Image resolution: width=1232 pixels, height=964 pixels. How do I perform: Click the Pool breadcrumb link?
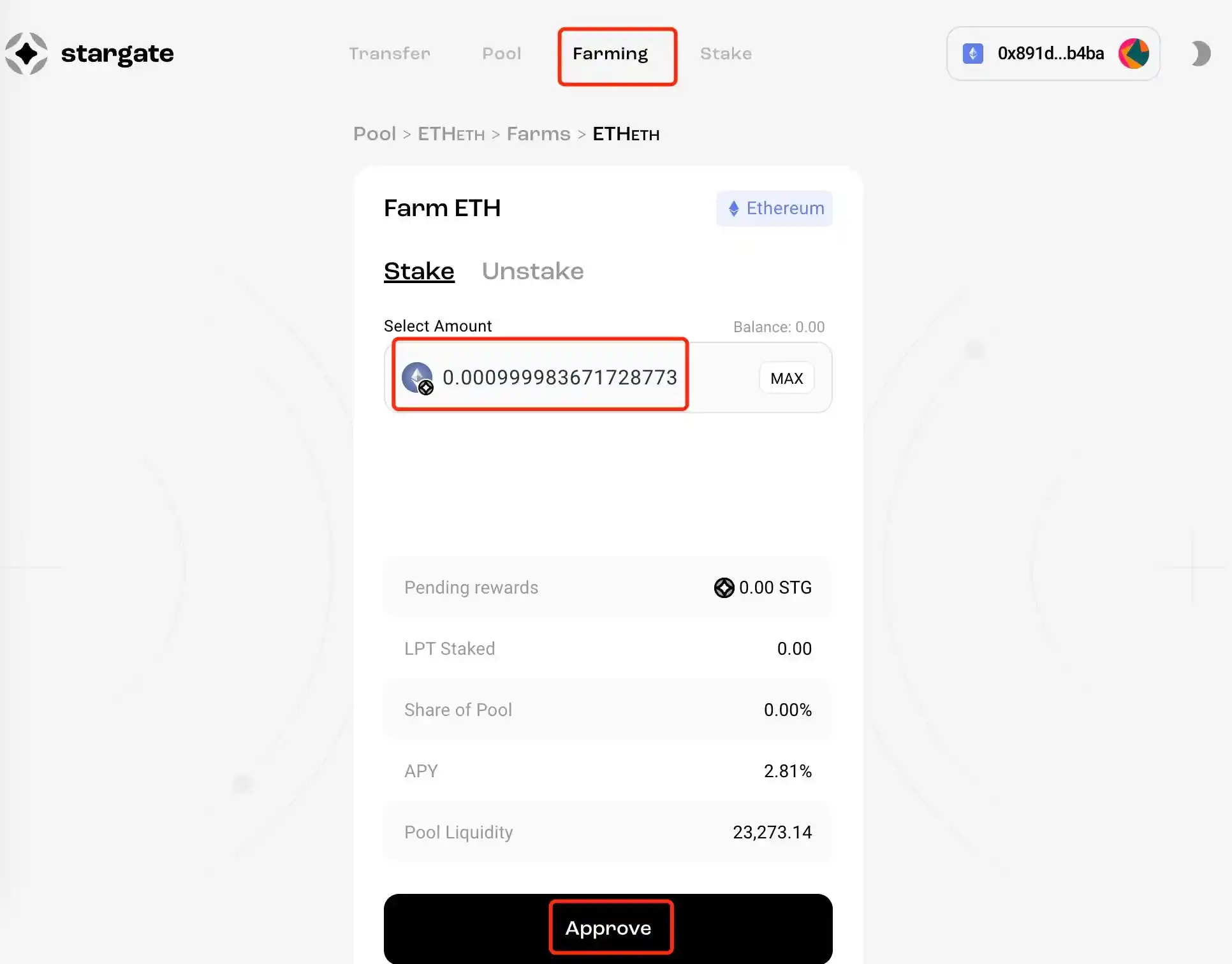[375, 134]
